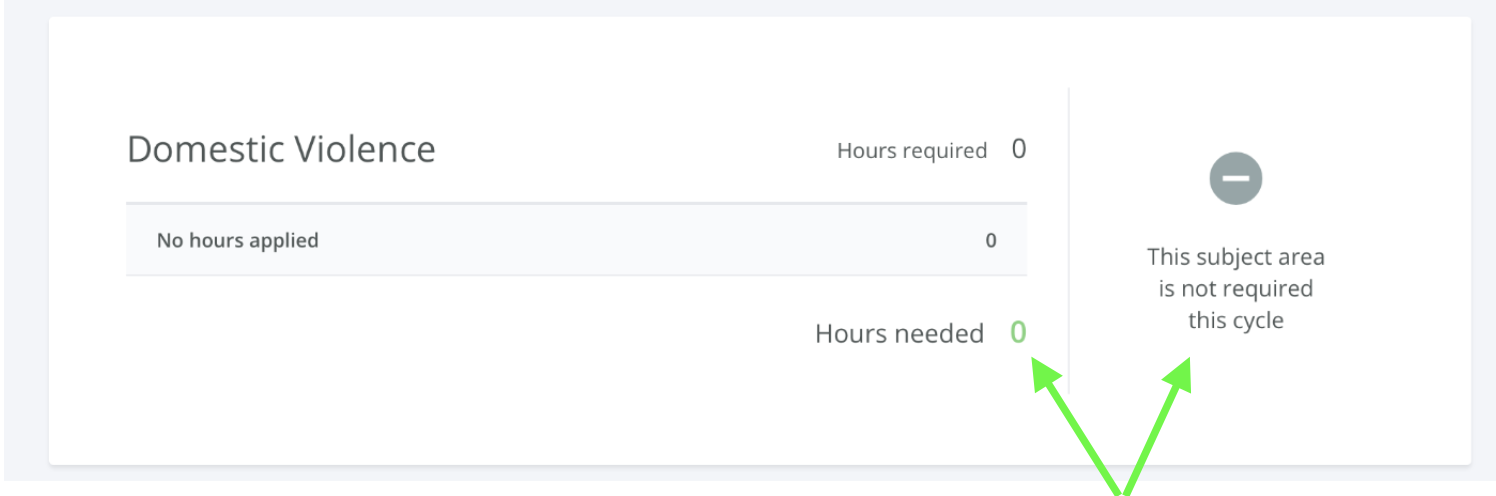Image resolution: width=1496 pixels, height=496 pixels.
Task: Click the Hours needed label
Action: click(899, 333)
